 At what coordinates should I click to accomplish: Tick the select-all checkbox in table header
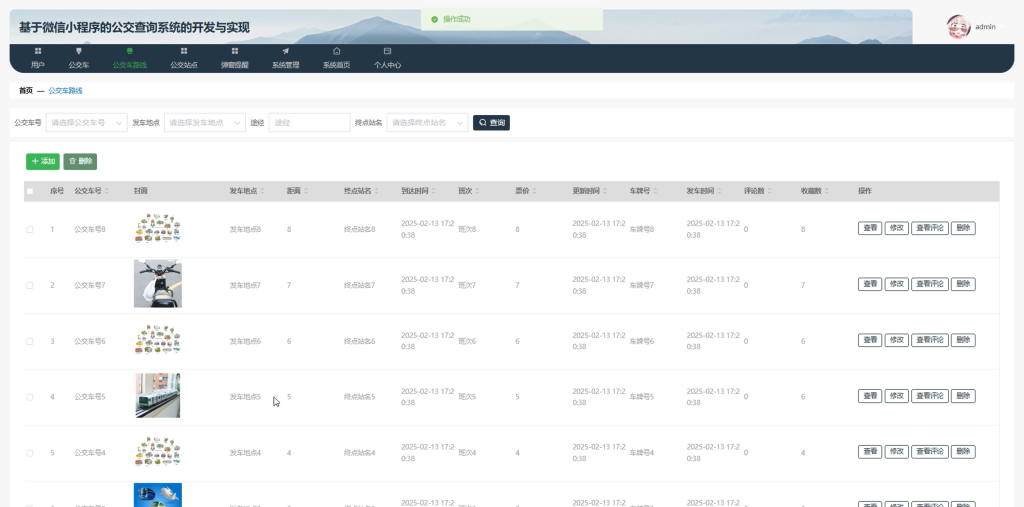click(29, 191)
